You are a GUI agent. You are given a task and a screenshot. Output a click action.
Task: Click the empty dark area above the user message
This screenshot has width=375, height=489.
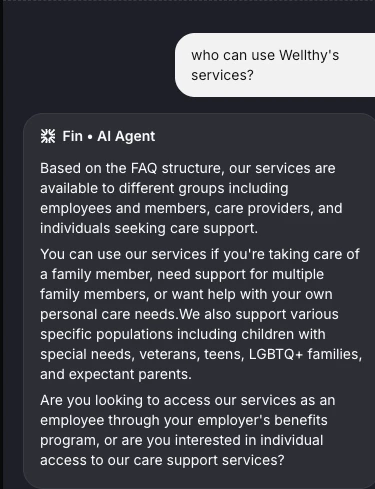(x=187, y=17)
